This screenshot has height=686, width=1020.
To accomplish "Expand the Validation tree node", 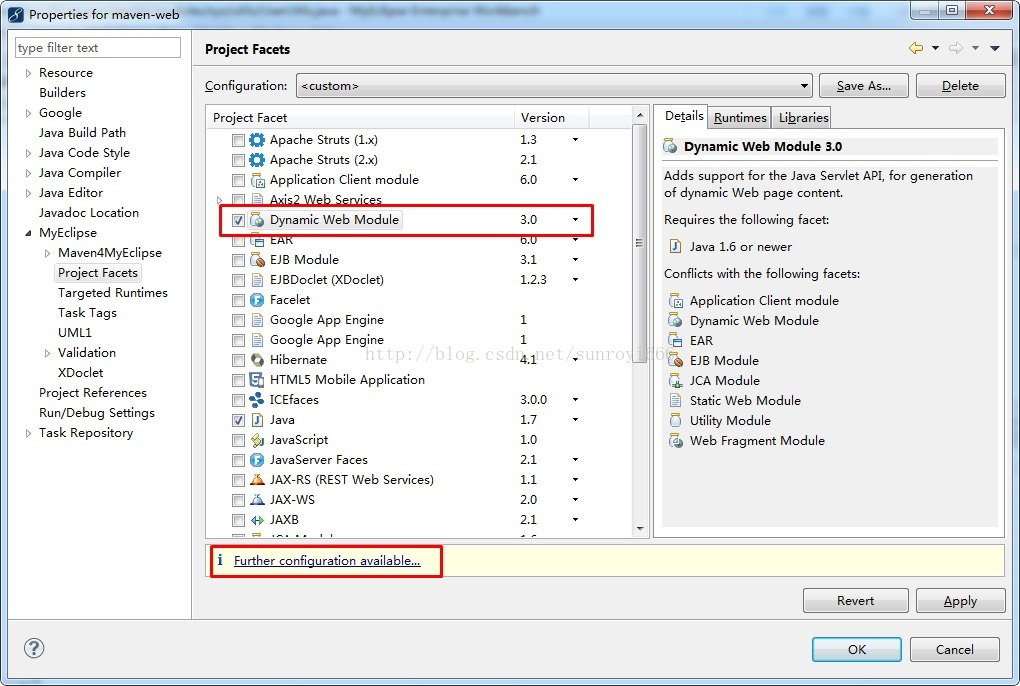I will (x=47, y=353).
